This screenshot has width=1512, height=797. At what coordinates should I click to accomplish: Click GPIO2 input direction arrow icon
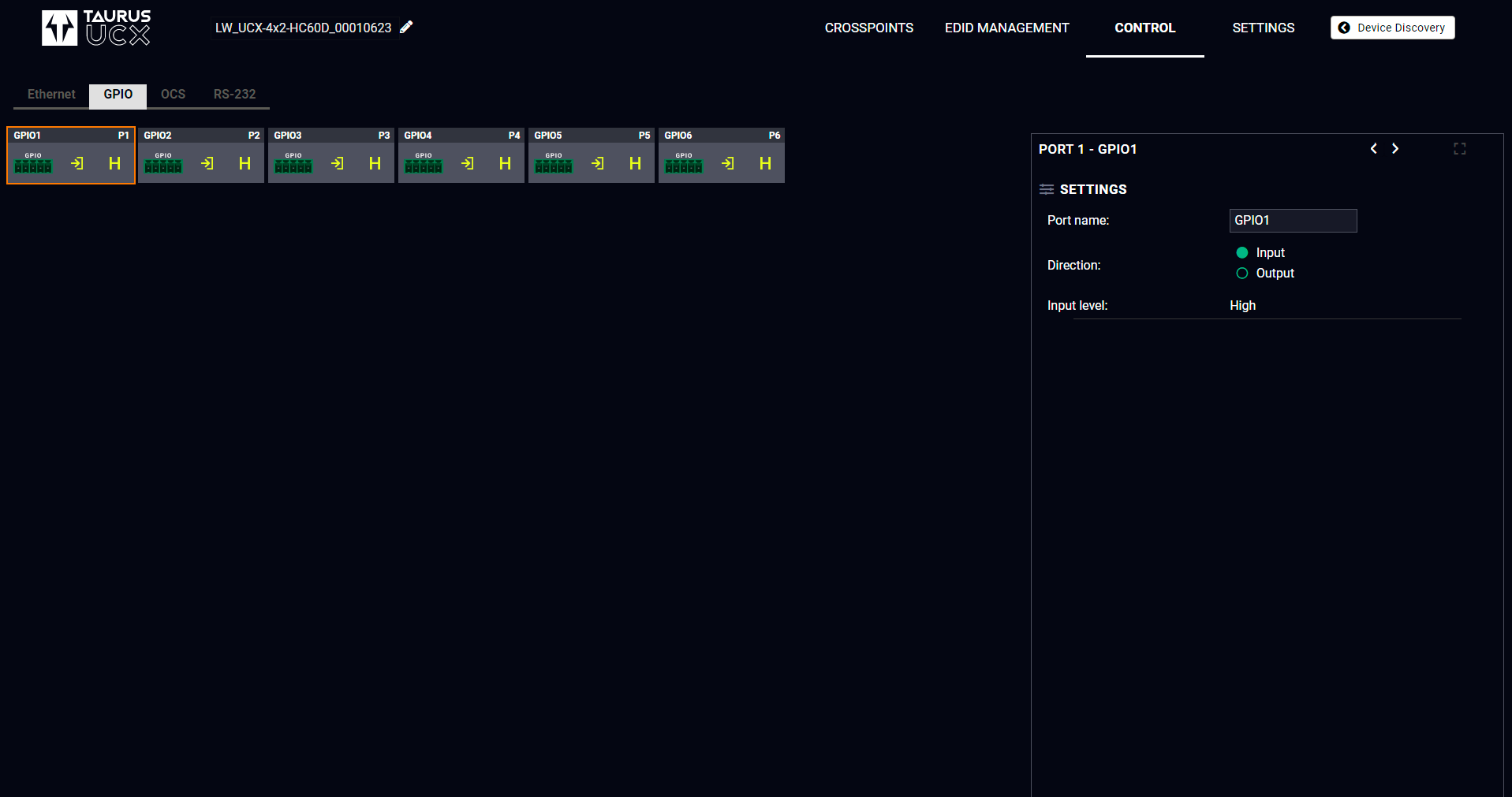(x=207, y=163)
